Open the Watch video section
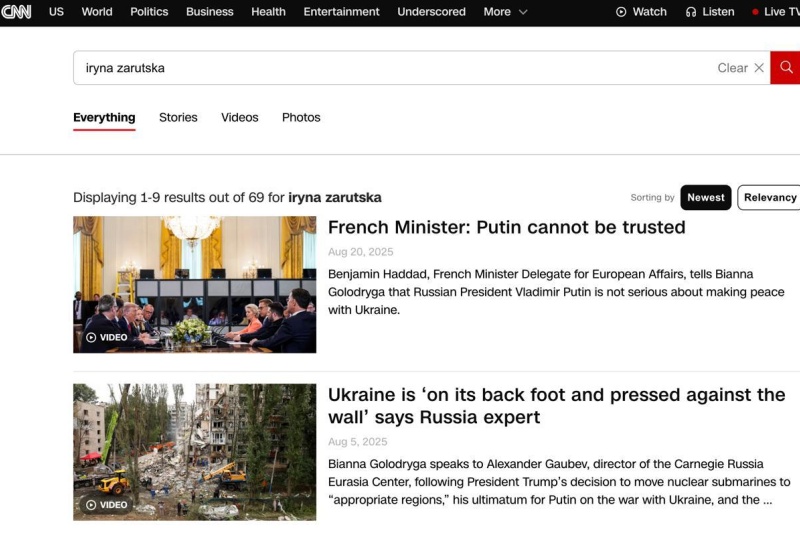Image resolution: width=800 pixels, height=535 pixels. [641, 12]
